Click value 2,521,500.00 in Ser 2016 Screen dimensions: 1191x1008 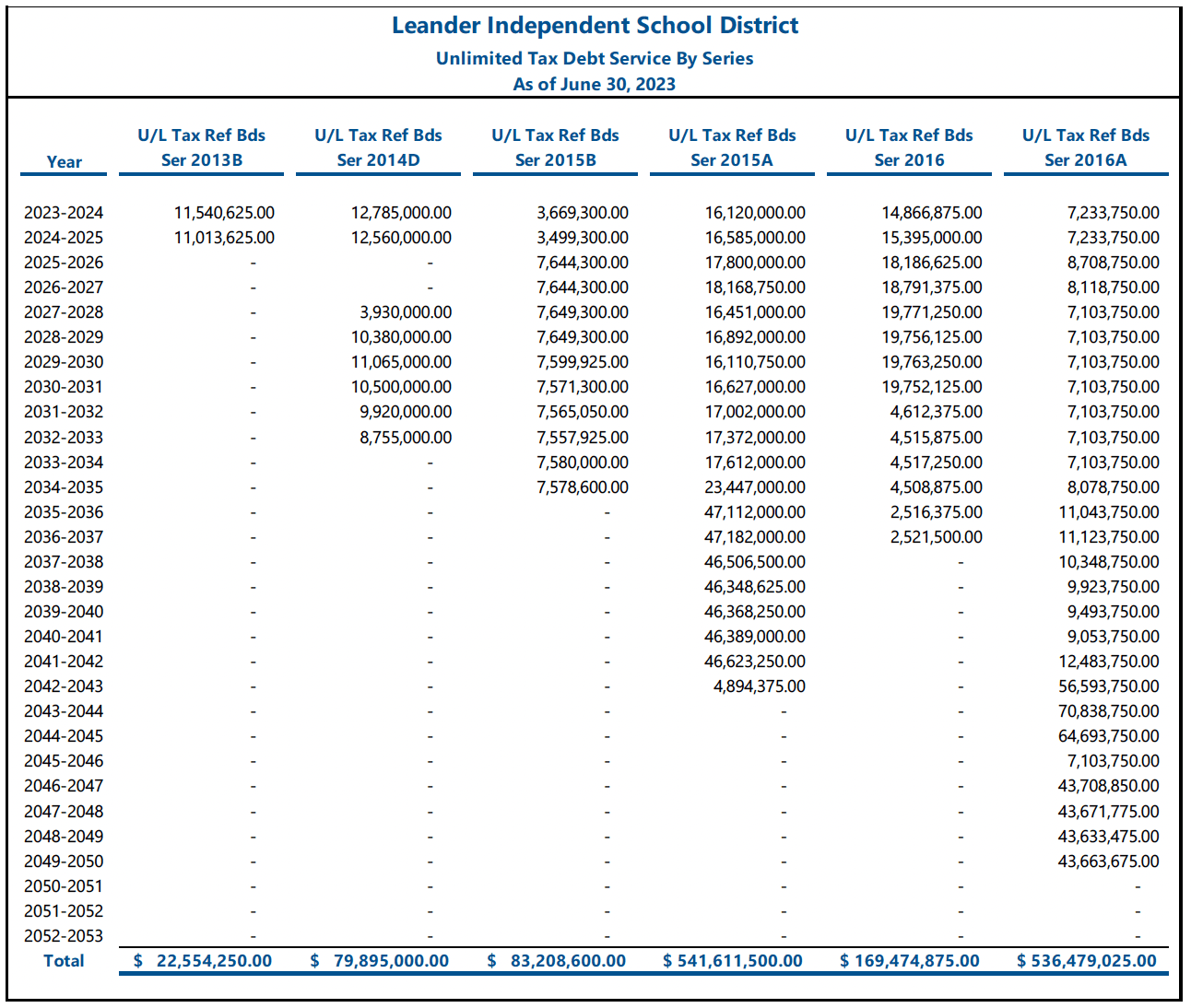point(937,537)
